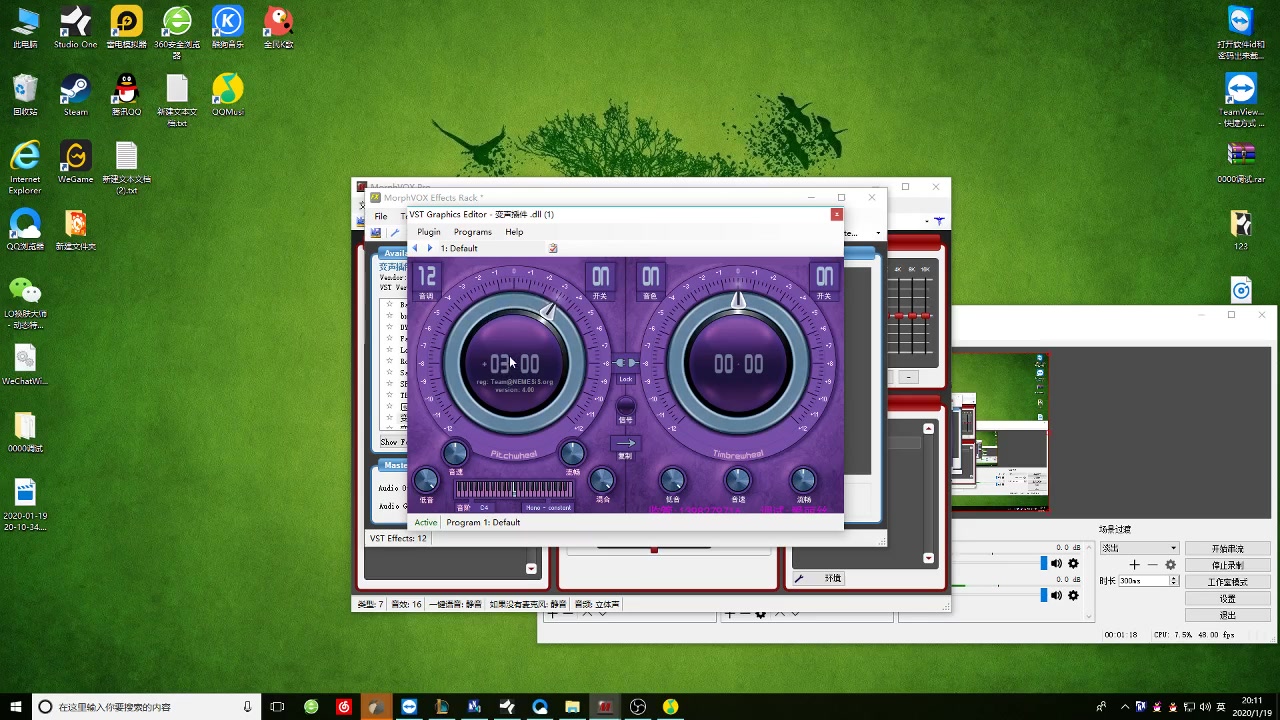This screenshot has height=720, width=1280.
Task: Toggle the ON switch under 开关 for Timbrewheel
Action: (823, 278)
